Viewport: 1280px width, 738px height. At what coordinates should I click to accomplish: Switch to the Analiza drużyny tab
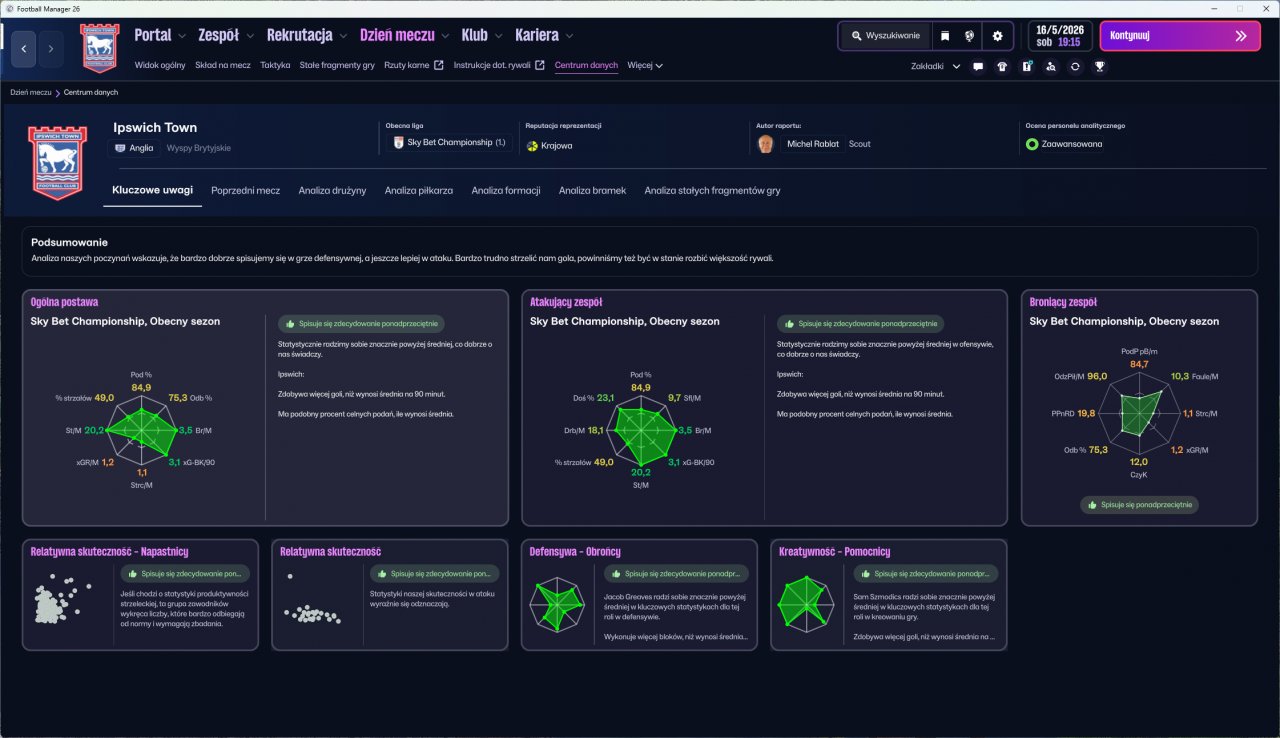point(332,190)
